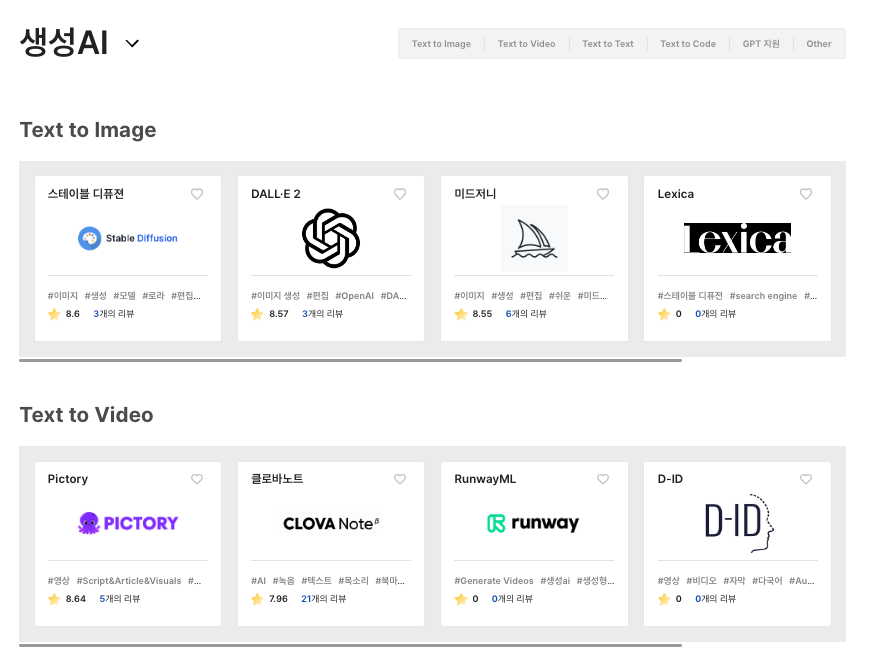Open the Text to Code tab
This screenshot has height=661, width=873.
[688, 44]
